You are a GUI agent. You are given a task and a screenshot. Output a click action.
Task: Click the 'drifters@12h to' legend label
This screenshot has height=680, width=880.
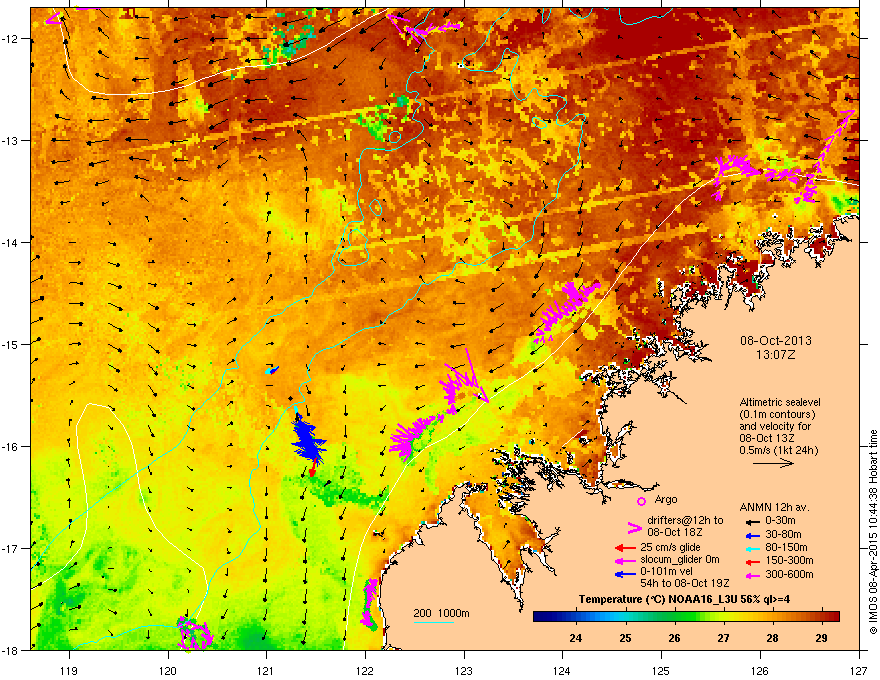(x=685, y=520)
